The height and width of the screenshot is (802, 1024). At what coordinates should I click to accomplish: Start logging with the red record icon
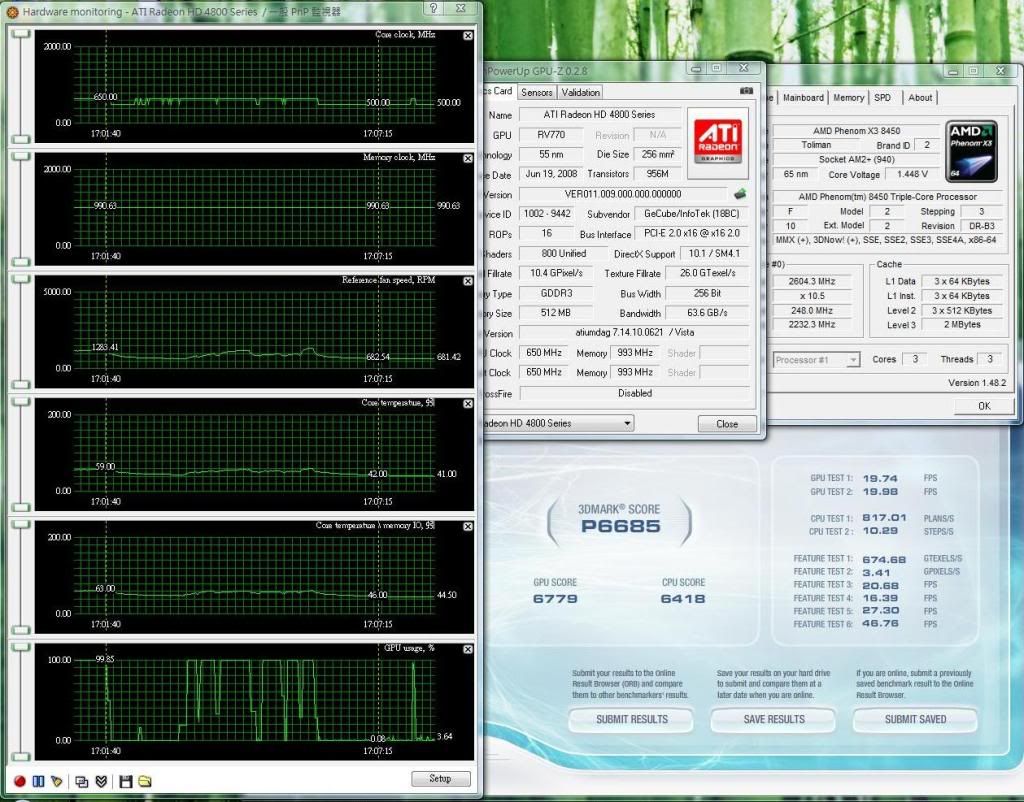point(20,781)
